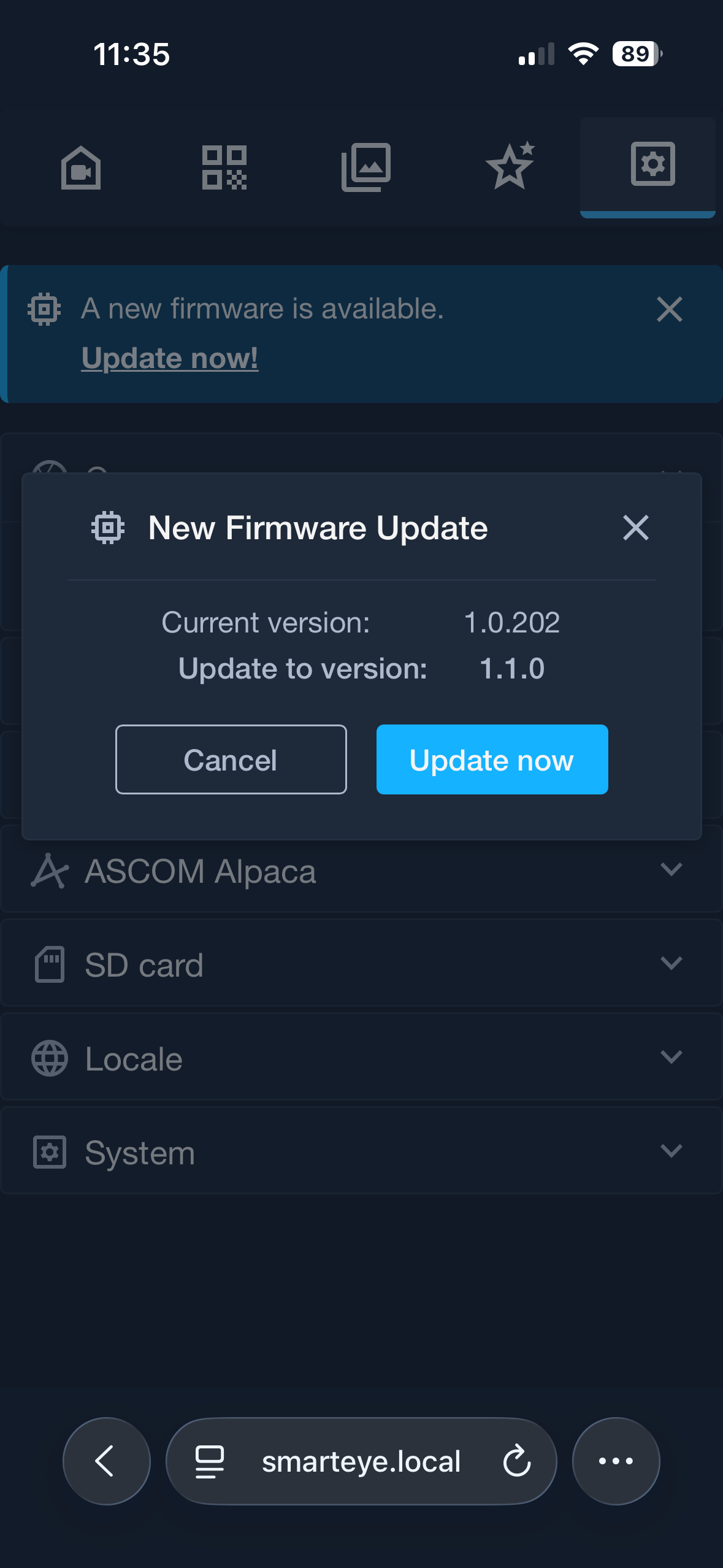The width and height of the screenshot is (723, 1568).
Task: Open the favorites star tab
Action: tap(510, 166)
